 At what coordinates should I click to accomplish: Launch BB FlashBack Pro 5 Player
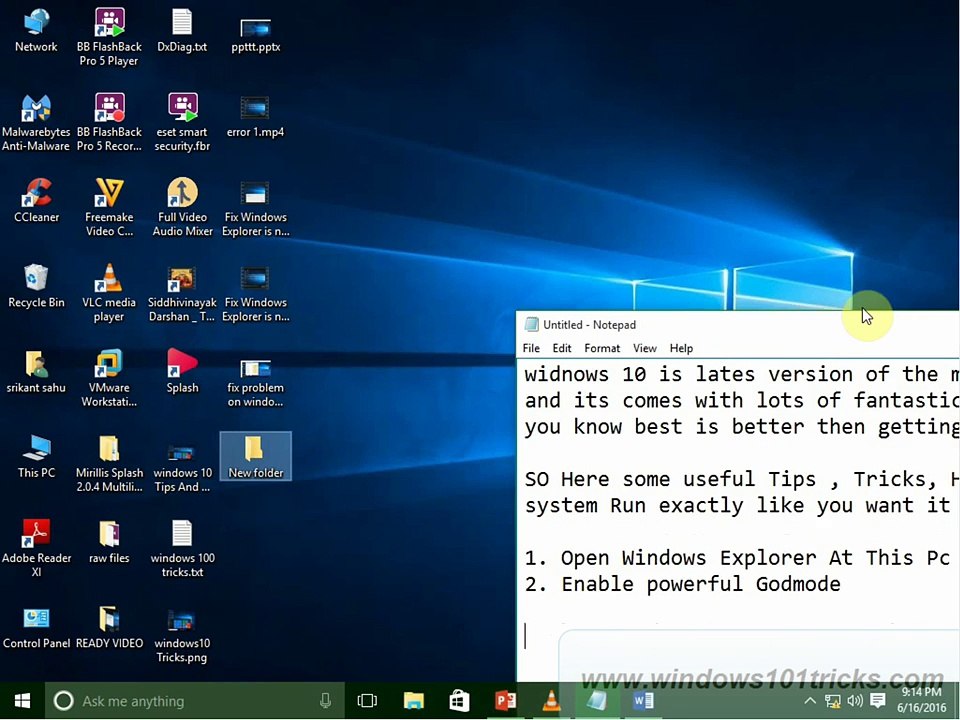(x=109, y=37)
